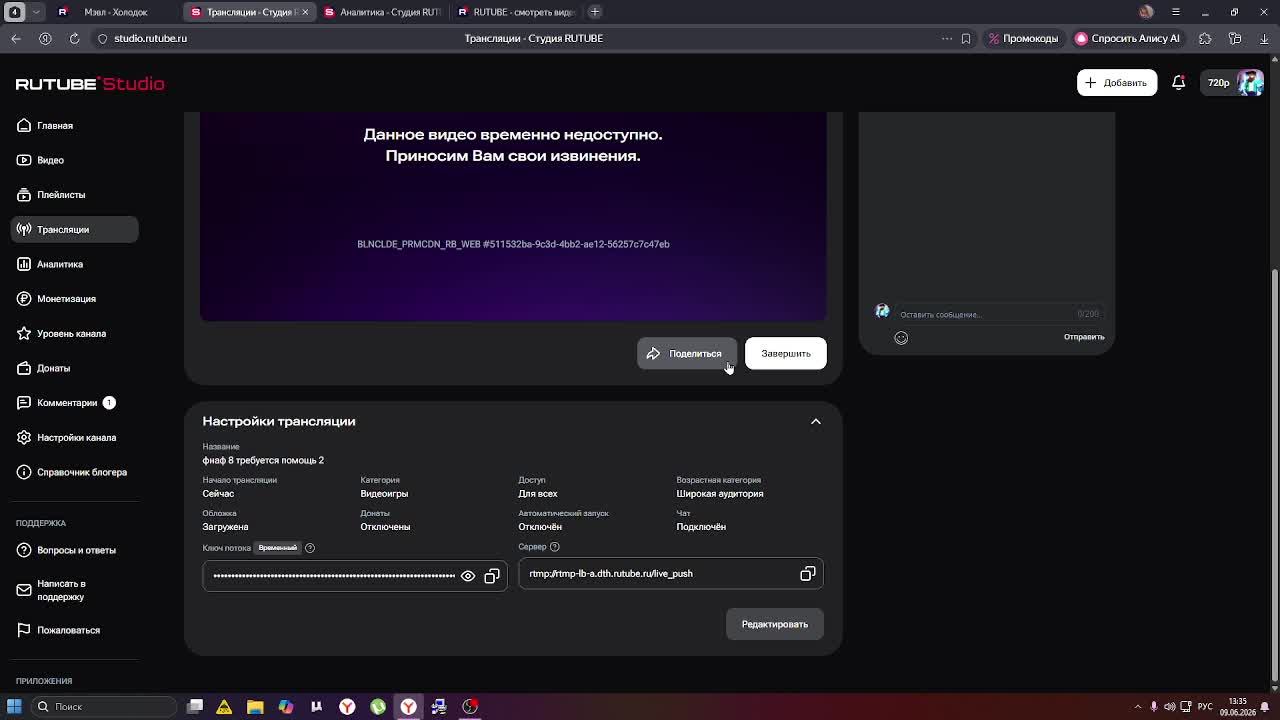Click the Донаты icon in sidebar
Image resolution: width=1280 pixels, height=720 pixels.
click(24, 368)
